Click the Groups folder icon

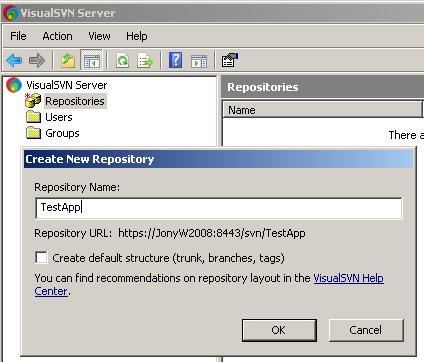click(33, 133)
